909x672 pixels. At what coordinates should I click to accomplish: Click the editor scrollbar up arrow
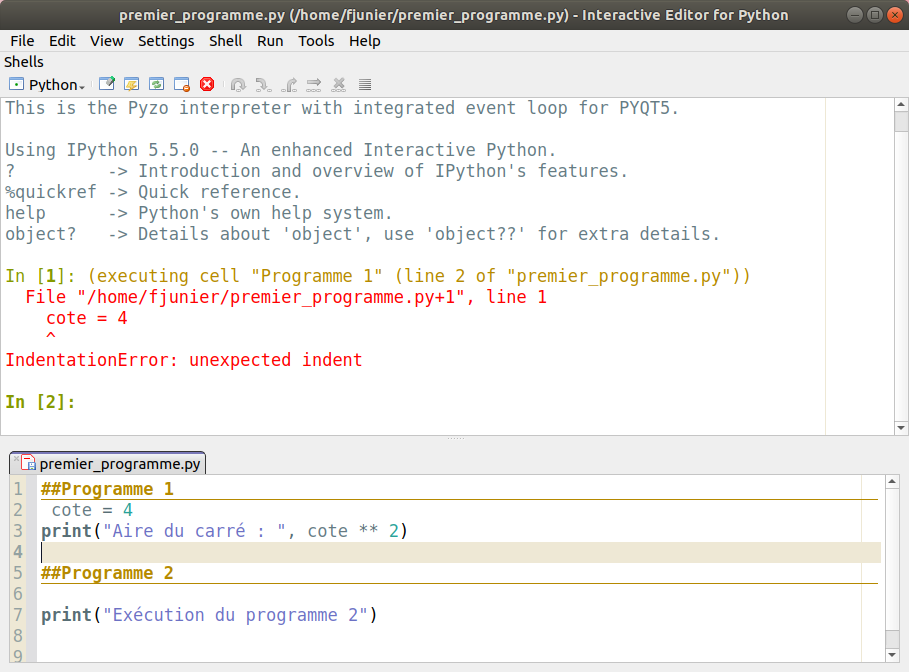[x=892, y=481]
